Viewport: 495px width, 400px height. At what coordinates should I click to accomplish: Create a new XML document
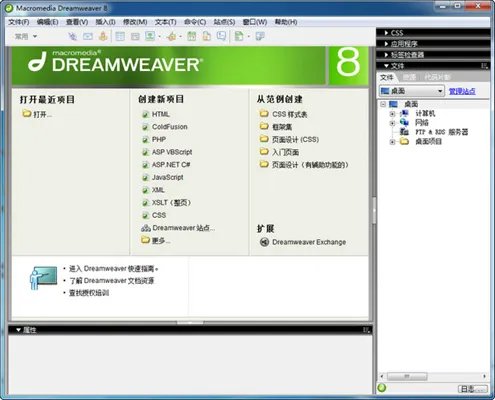point(153,190)
